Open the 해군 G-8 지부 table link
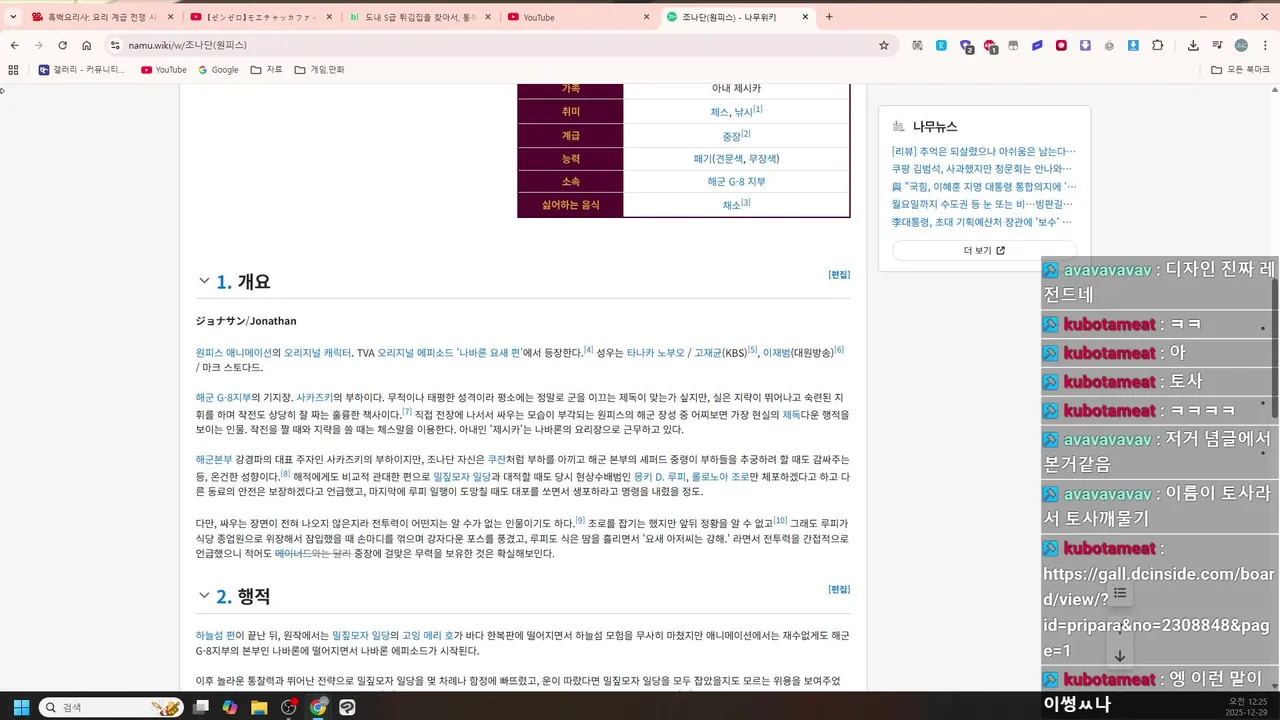The height and width of the screenshot is (720, 1280). tap(736, 182)
